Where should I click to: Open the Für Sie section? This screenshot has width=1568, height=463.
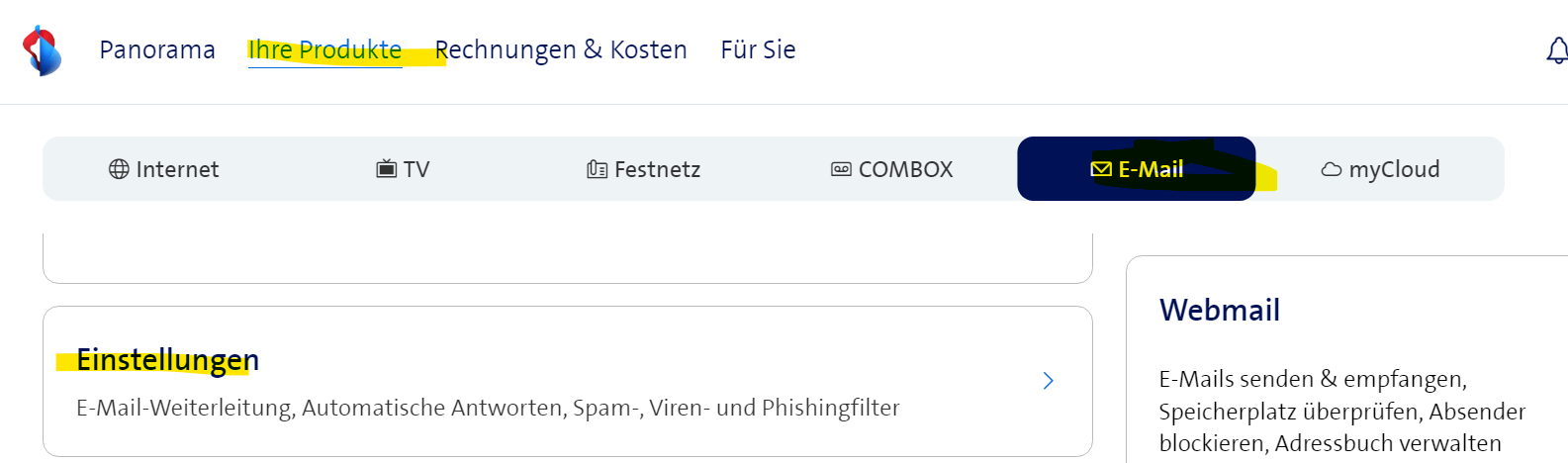[x=758, y=49]
